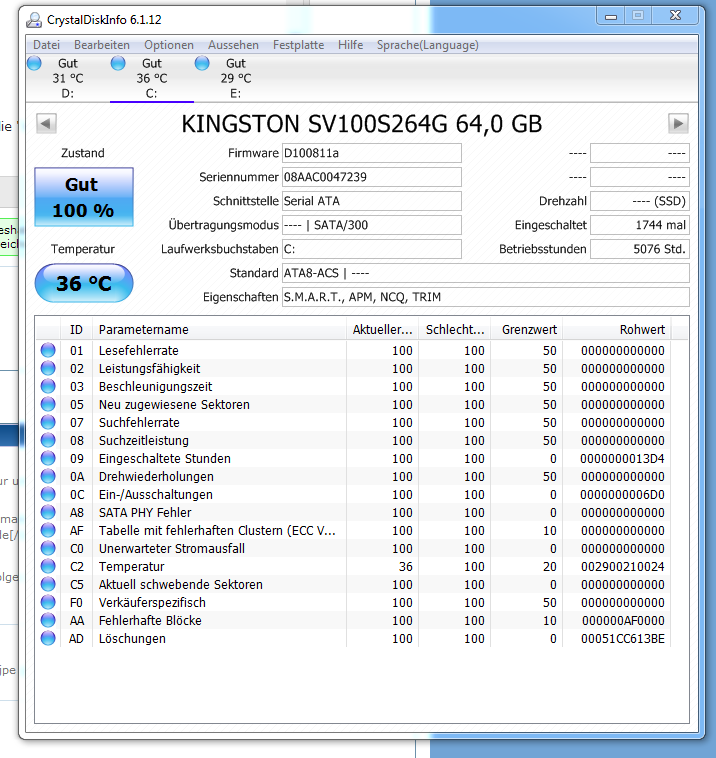Click the Gut 100 % health status button
The height and width of the screenshot is (758, 716).
(84, 197)
